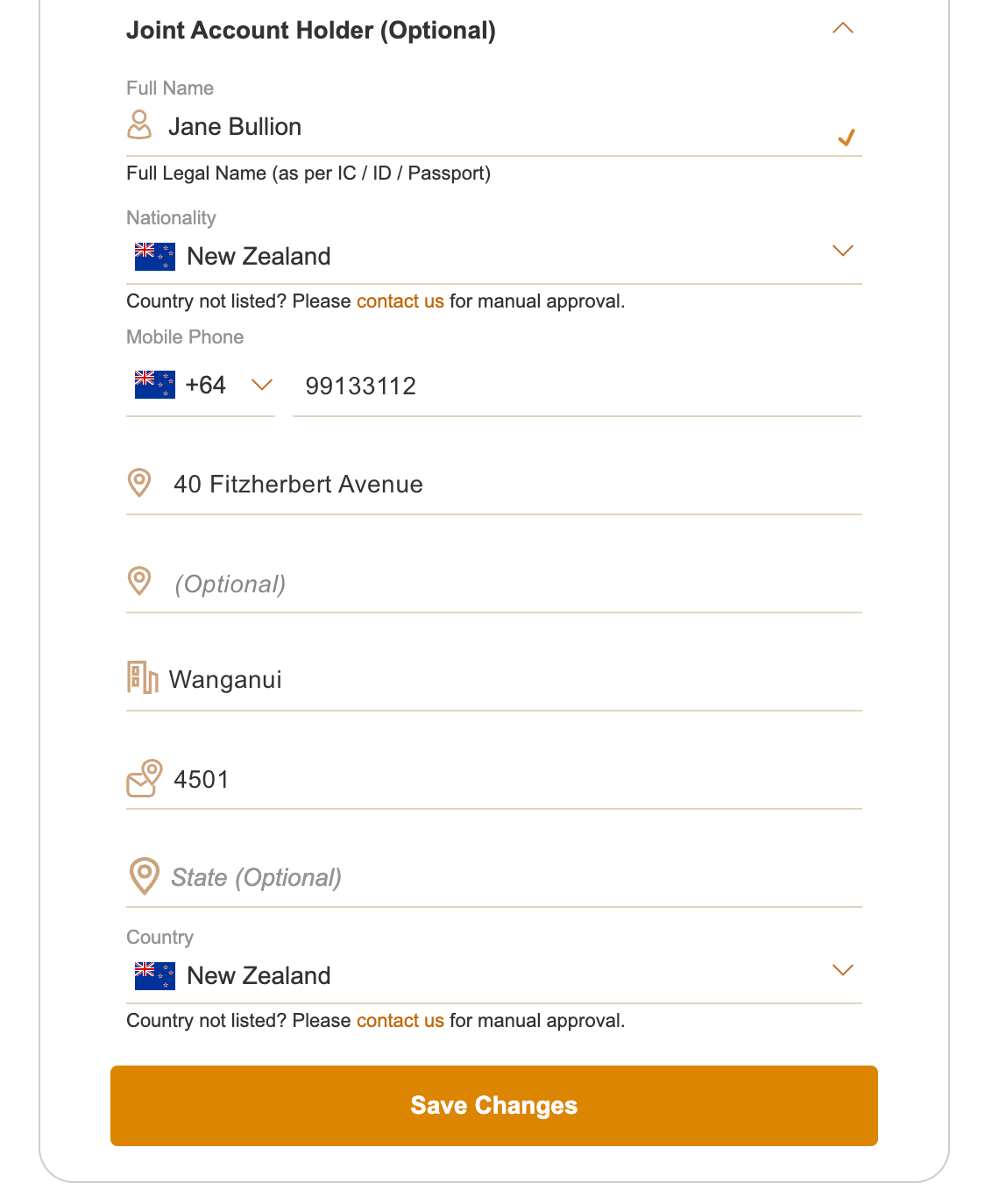Viewport: 985px width, 1204px height.
Task: Click the map pin beside Fitzherbert Avenue
Action: pyautogui.click(x=139, y=483)
